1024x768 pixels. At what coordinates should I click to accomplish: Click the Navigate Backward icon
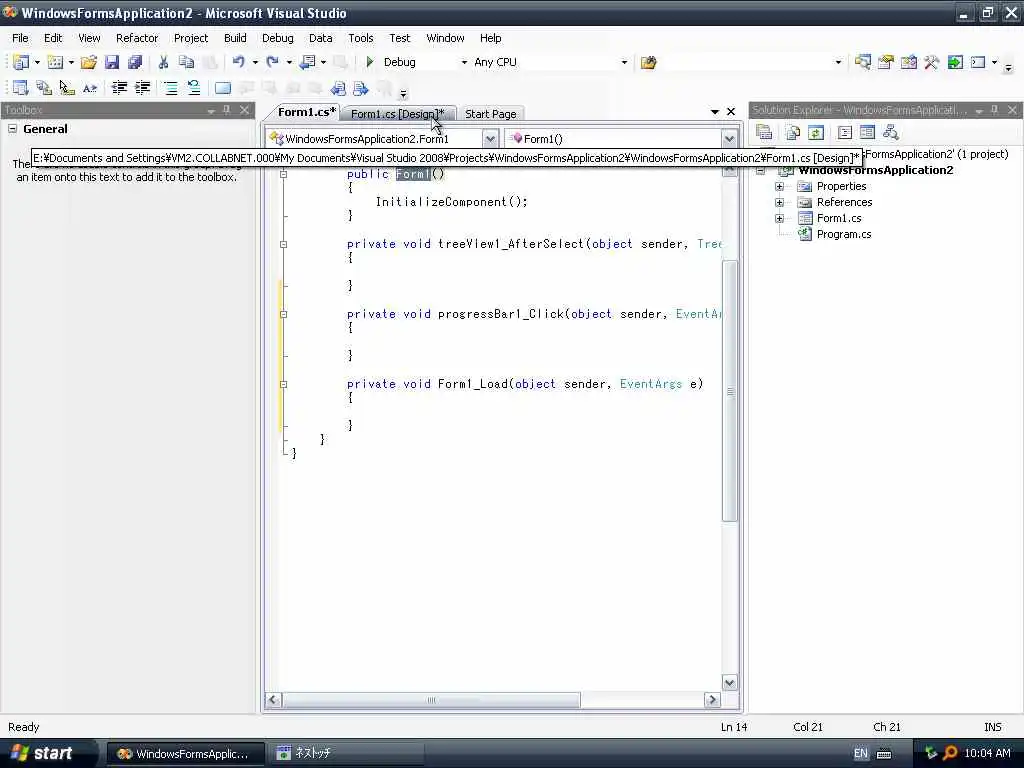pyautogui.click(x=307, y=62)
